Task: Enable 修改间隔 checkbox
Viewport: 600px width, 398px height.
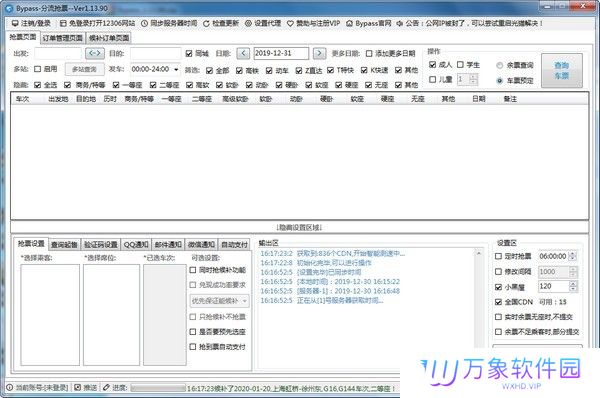Action: pyautogui.click(x=498, y=272)
